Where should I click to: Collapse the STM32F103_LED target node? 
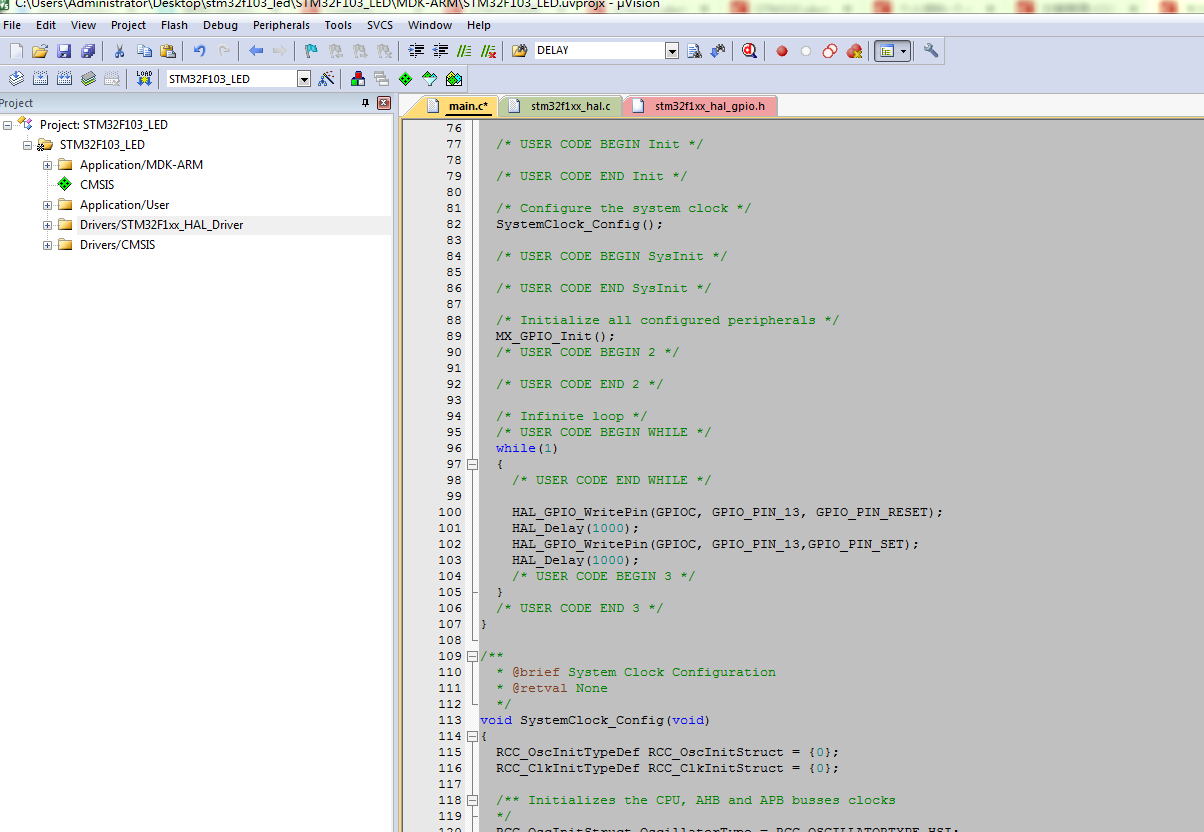tap(27, 145)
